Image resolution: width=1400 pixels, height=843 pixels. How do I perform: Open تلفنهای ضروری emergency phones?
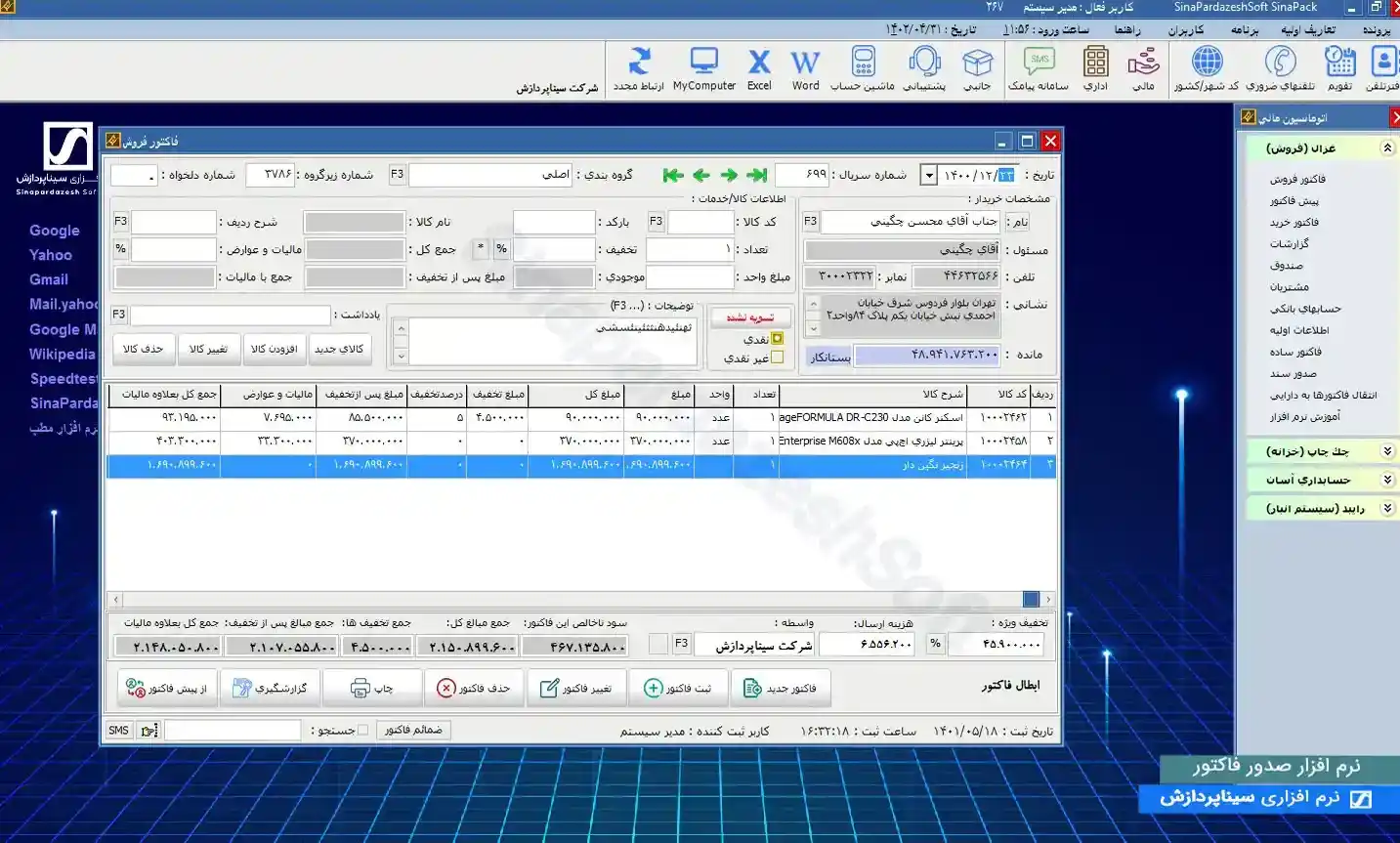coord(1281,69)
